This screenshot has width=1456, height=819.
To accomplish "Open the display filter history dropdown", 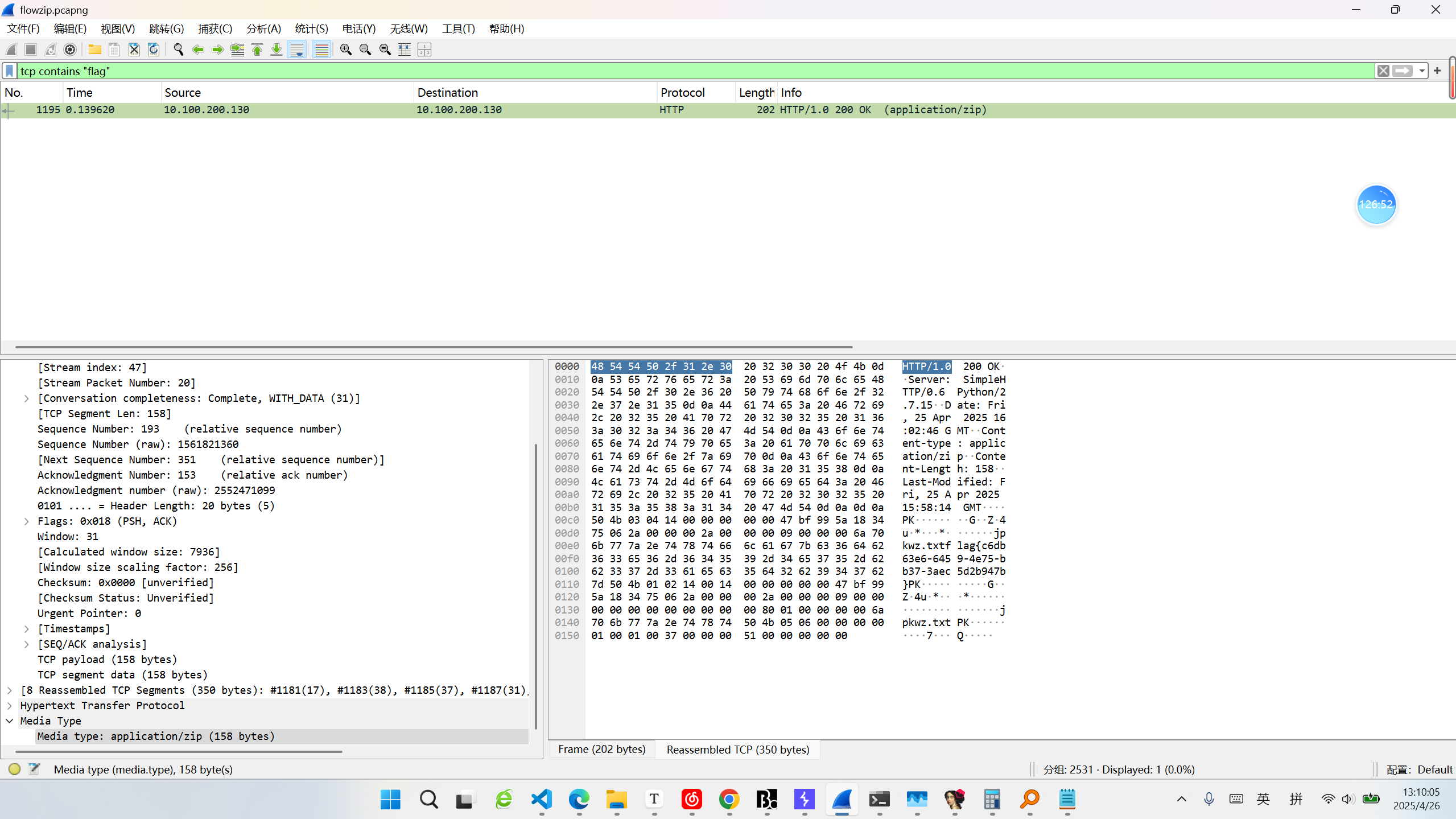I will click(1422, 71).
